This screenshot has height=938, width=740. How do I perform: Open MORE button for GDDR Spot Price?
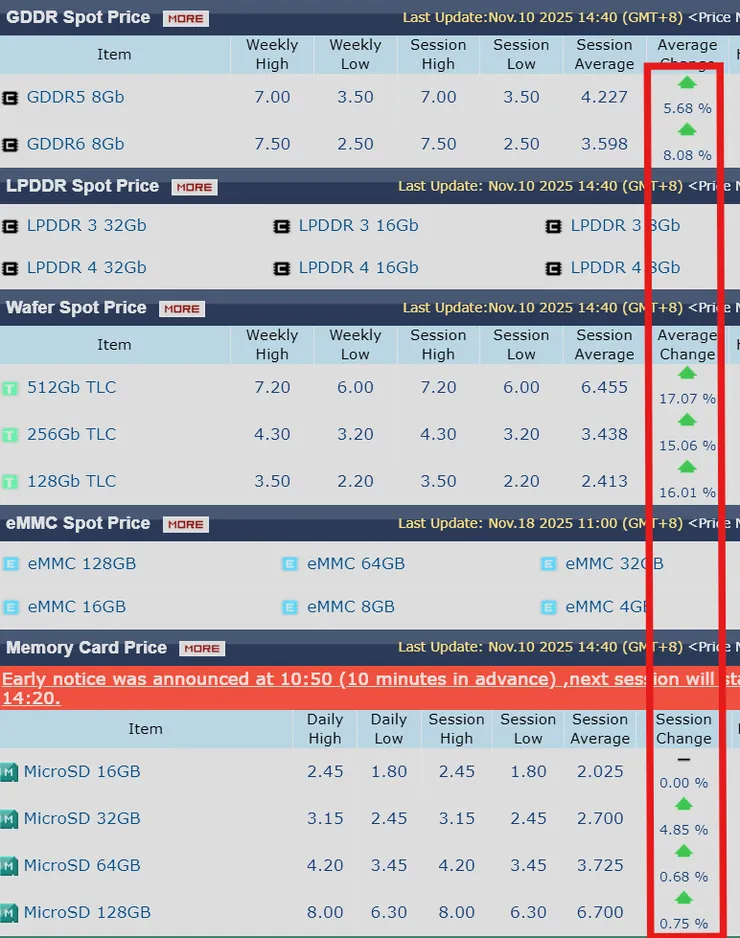coord(185,19)
